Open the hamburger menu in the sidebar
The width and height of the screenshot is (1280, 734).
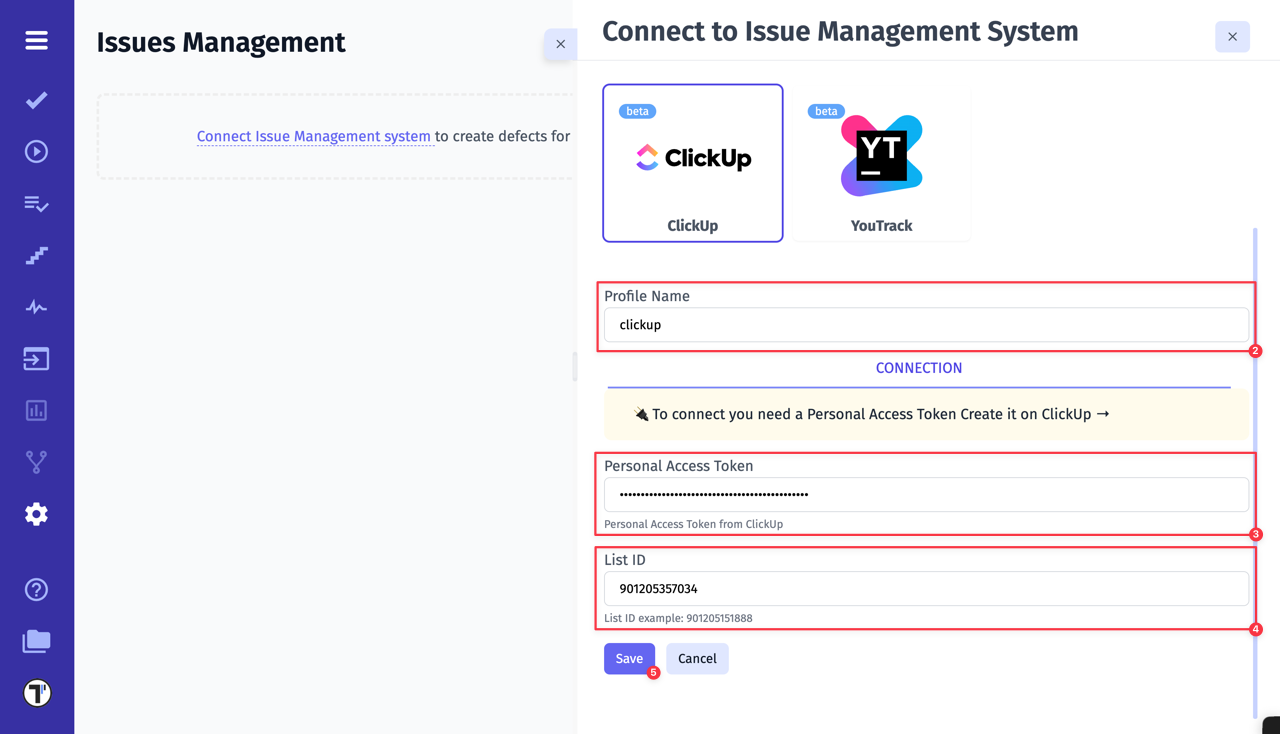pos(36,41)
